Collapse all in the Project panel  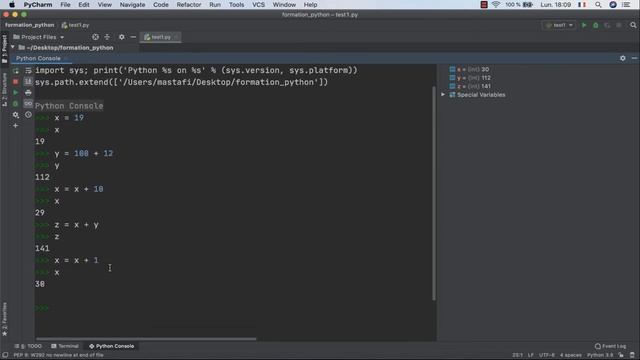[107, 37]
